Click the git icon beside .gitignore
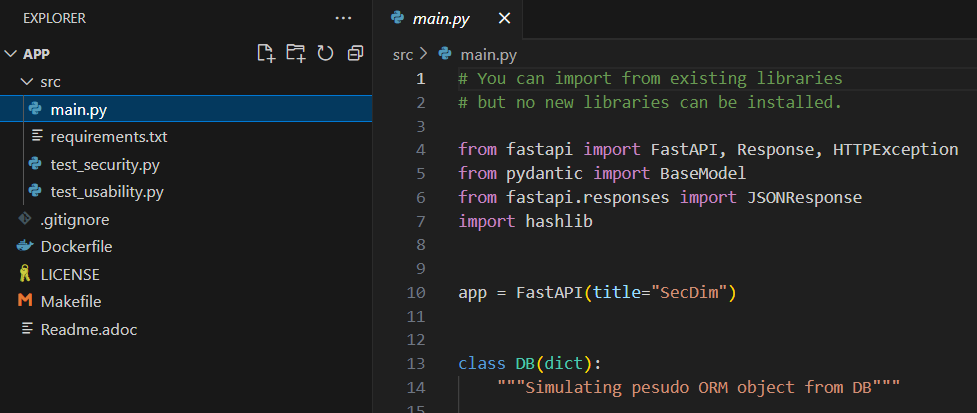 (x=25, y=219)
